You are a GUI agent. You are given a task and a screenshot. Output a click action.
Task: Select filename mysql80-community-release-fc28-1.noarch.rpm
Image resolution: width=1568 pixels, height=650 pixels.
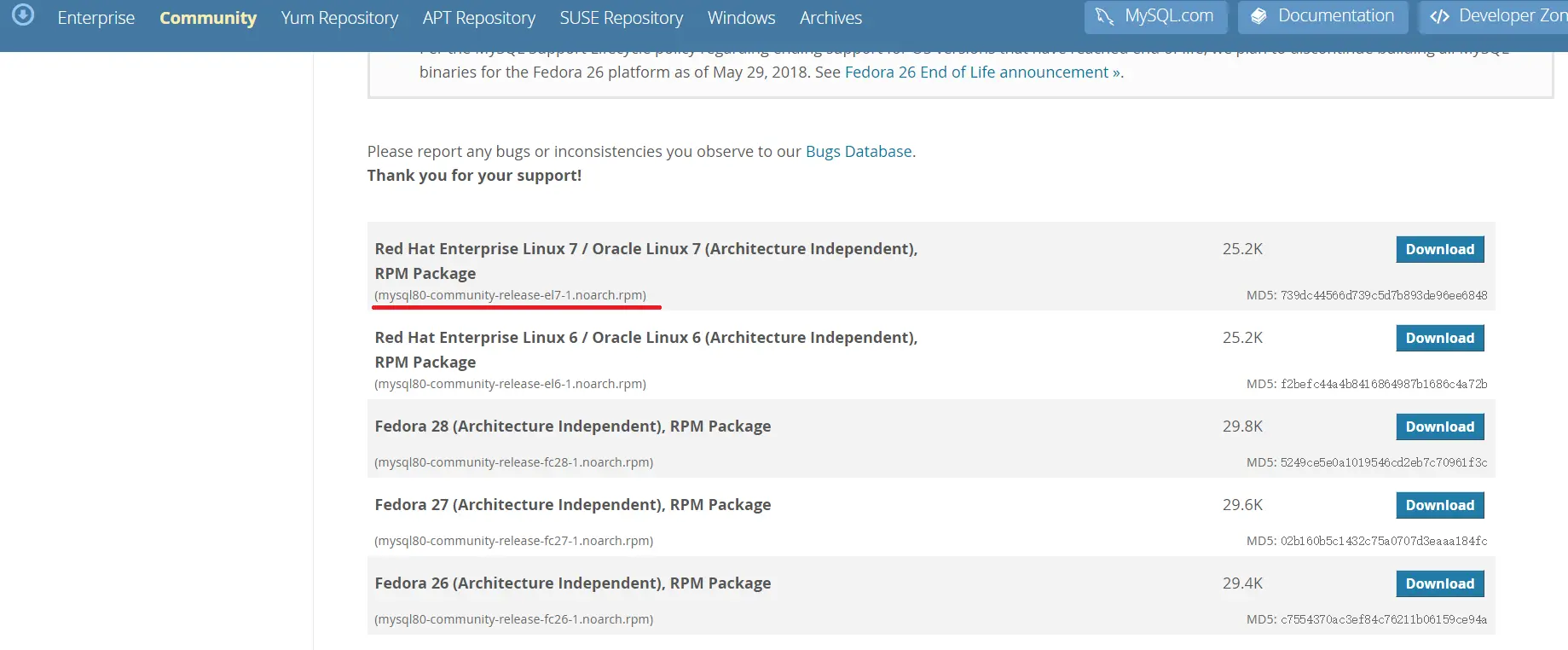point(513,462)
